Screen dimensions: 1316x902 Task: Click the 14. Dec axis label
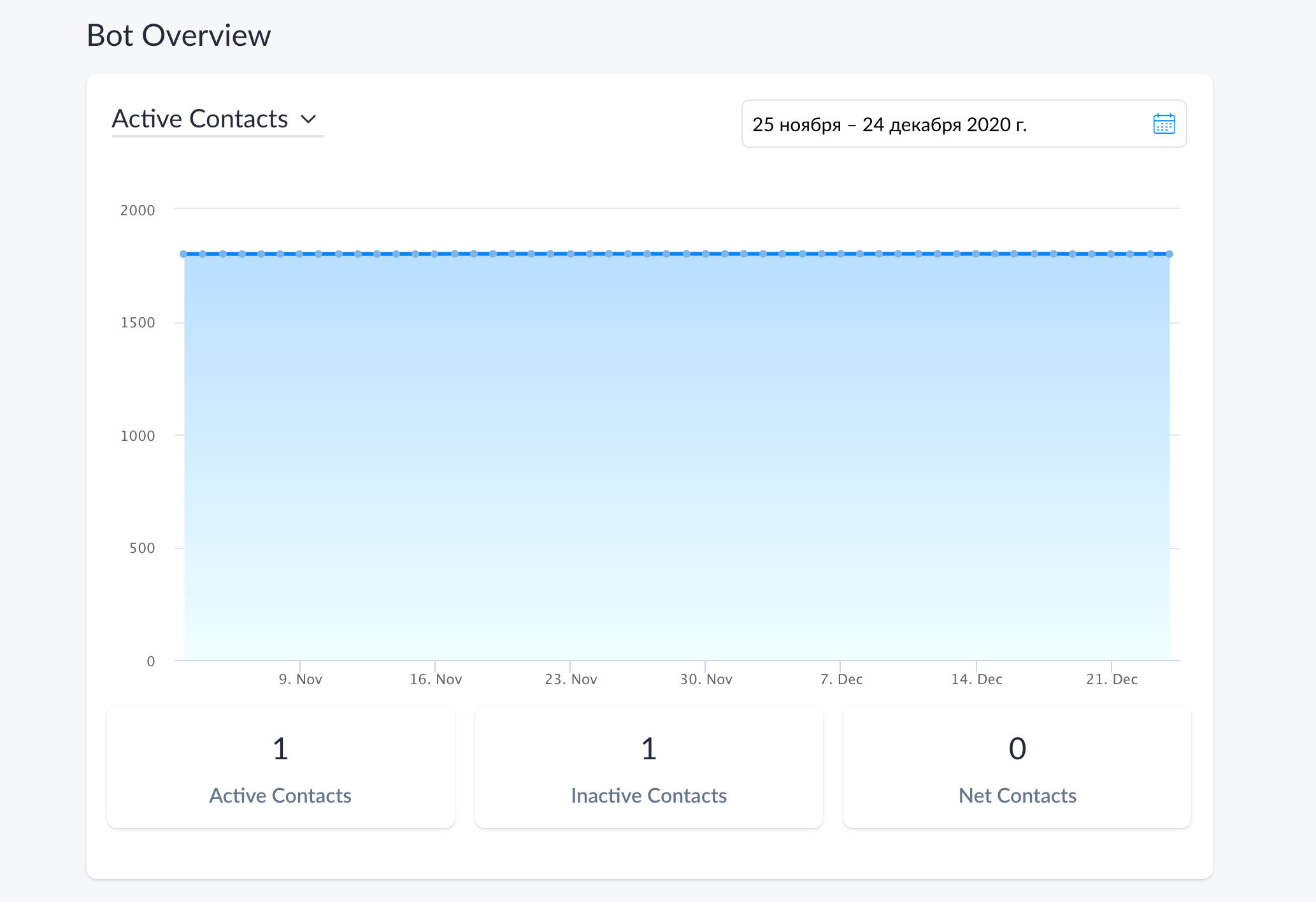click(976, 679)
